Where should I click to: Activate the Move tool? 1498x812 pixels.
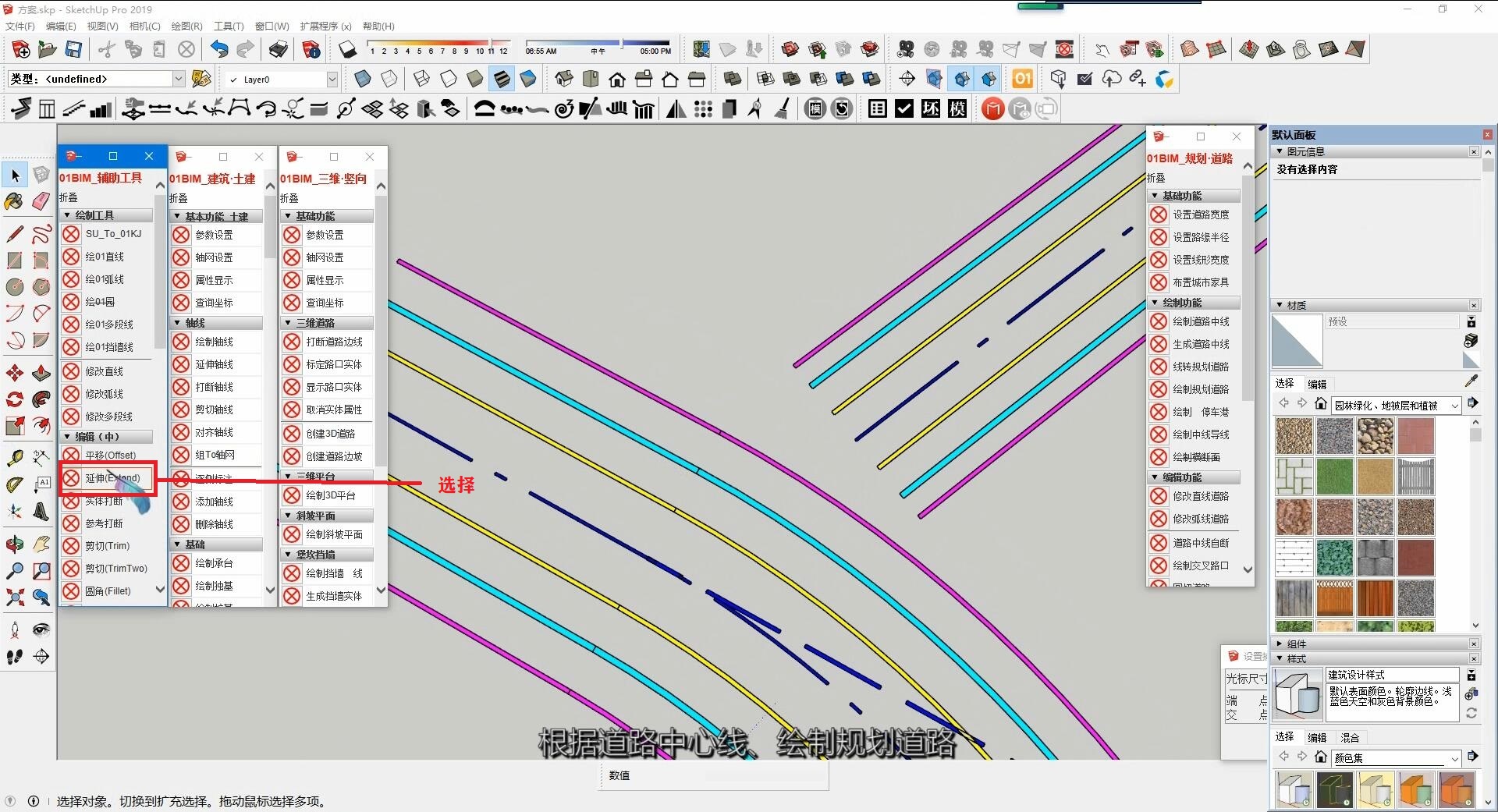[x=15, y=373]
